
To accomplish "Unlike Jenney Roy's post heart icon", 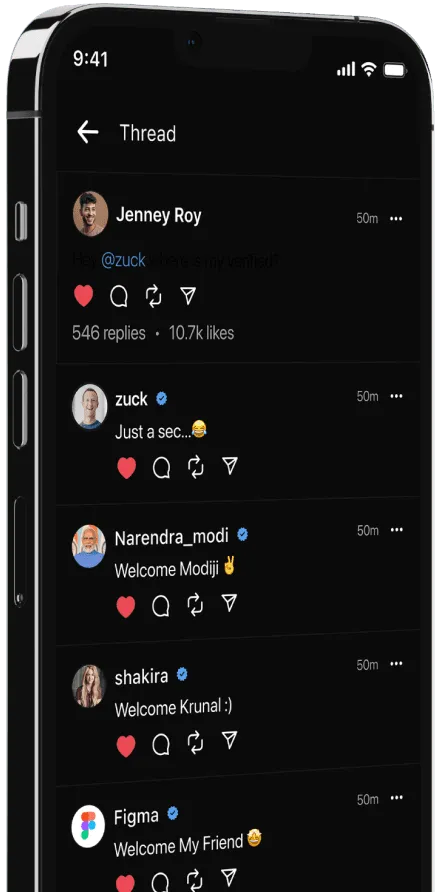I will point(84,296).
